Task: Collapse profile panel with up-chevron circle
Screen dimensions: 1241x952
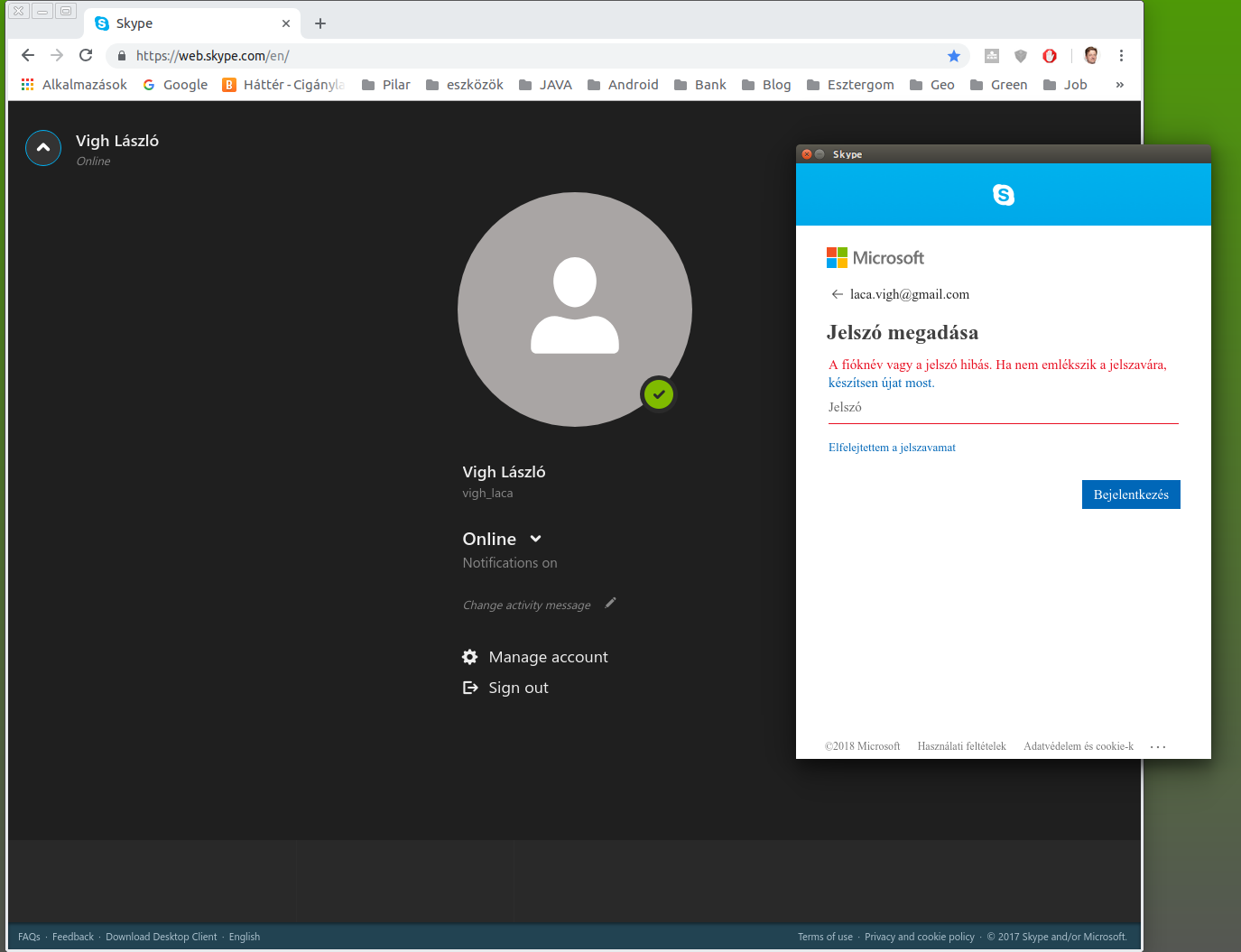Action: [43, 148]
